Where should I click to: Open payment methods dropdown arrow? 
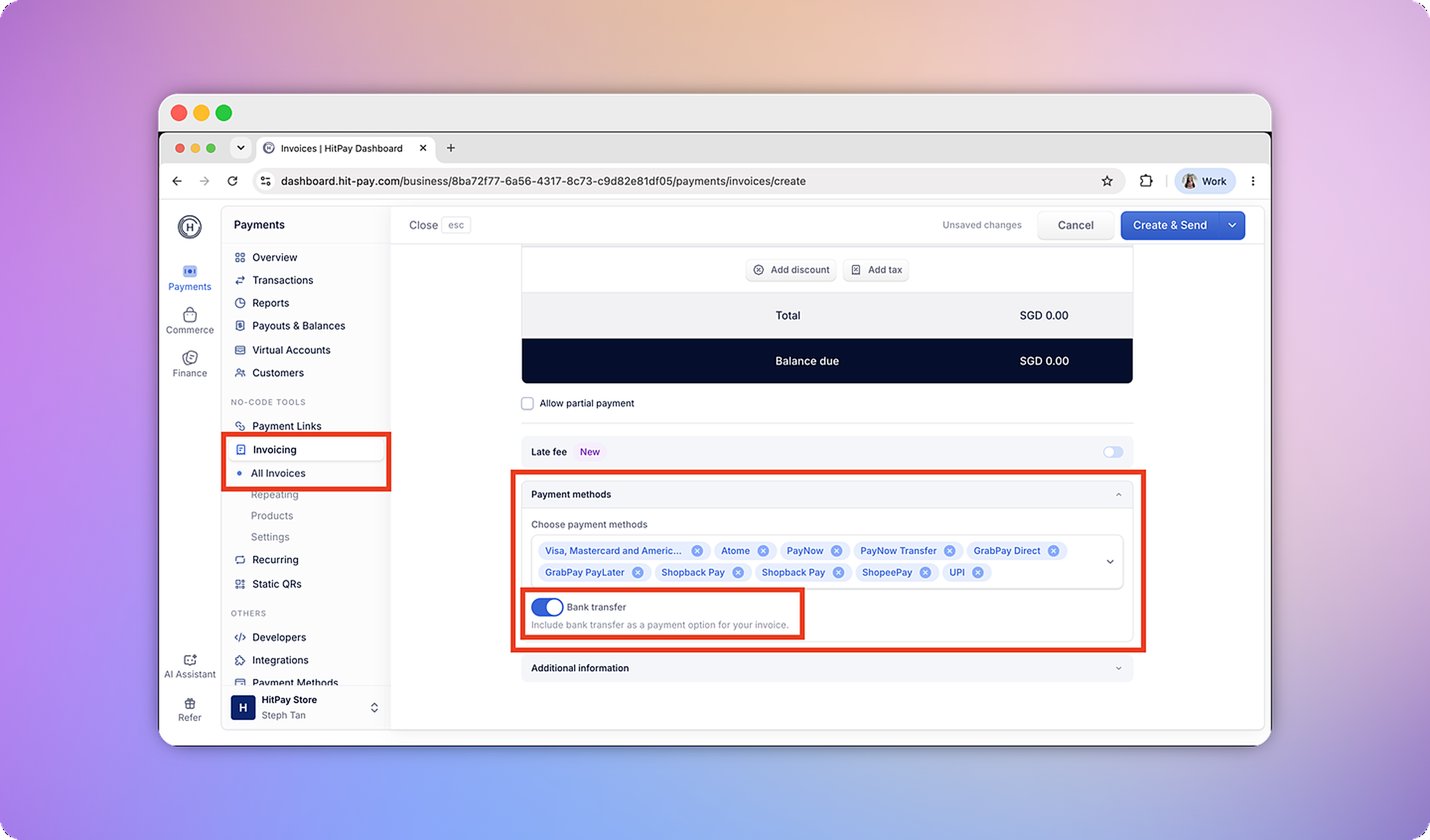[1110, 561]
